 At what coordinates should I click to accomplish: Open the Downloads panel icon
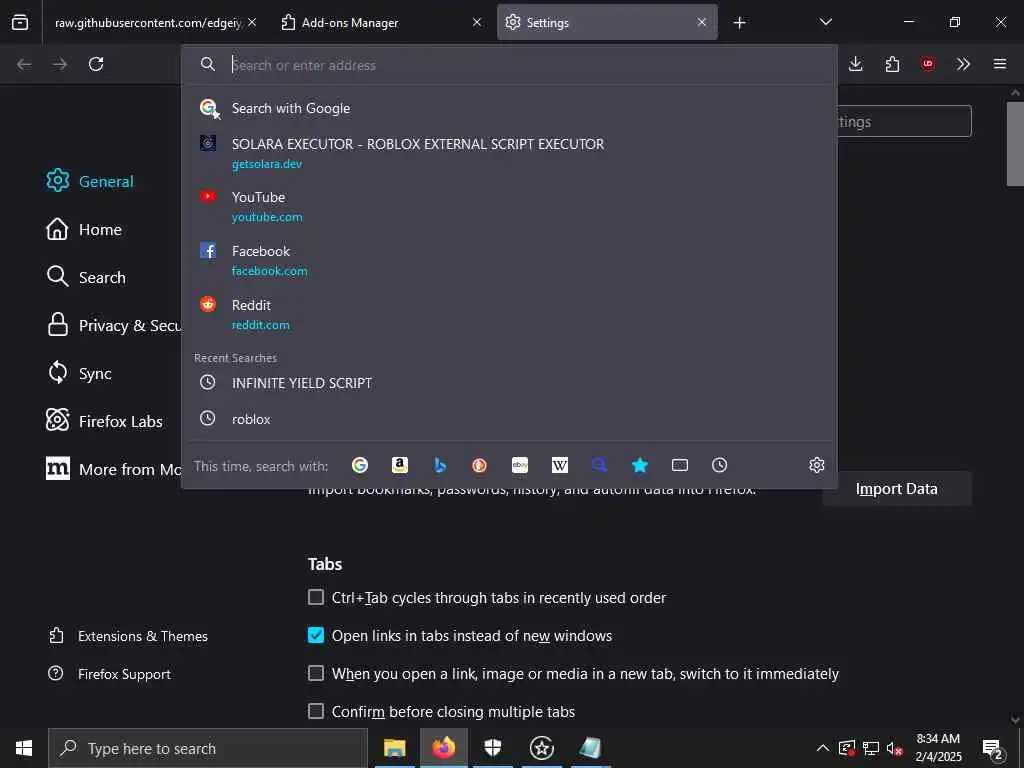tap(856, 64)
